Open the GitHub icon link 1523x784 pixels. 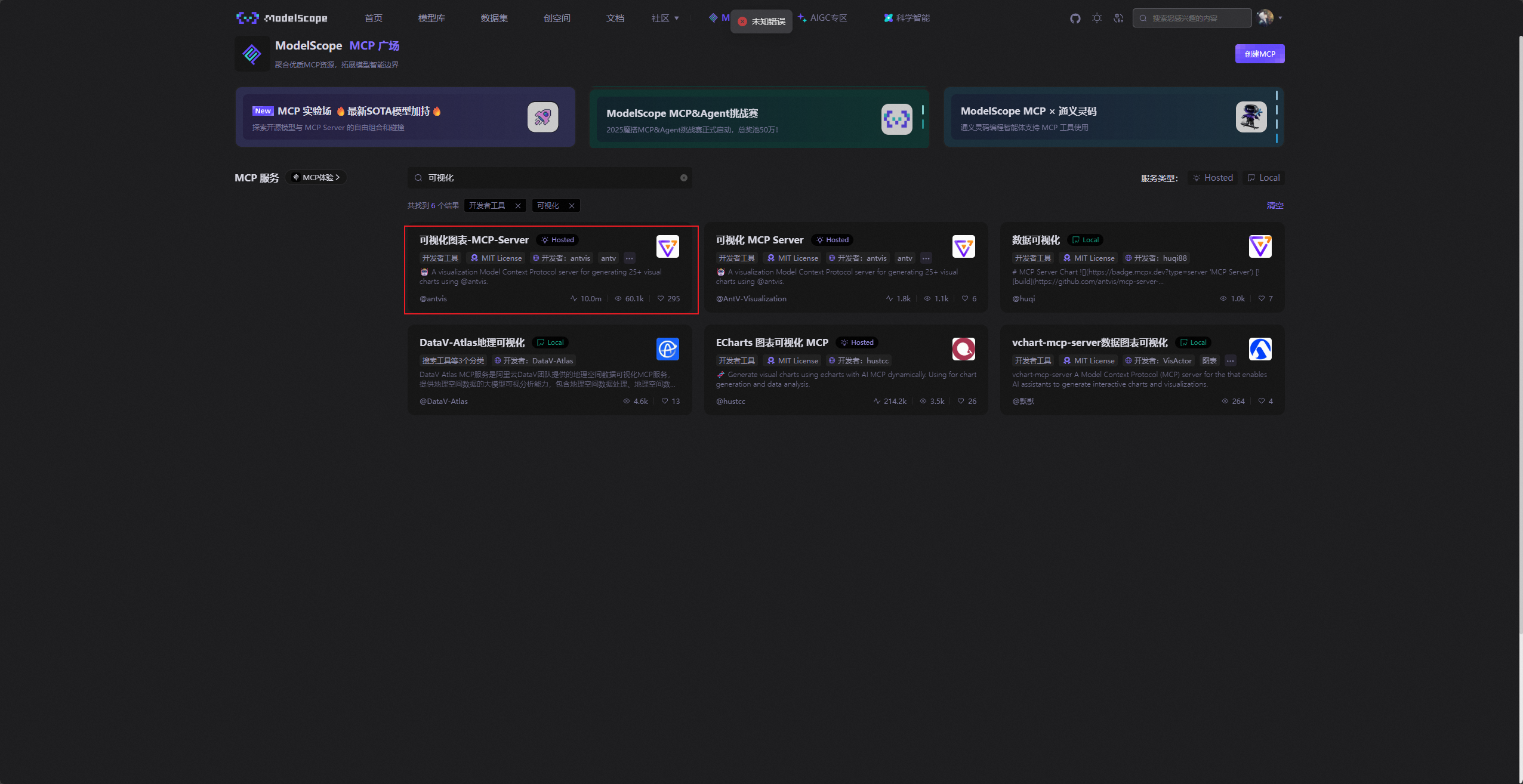1075,18
